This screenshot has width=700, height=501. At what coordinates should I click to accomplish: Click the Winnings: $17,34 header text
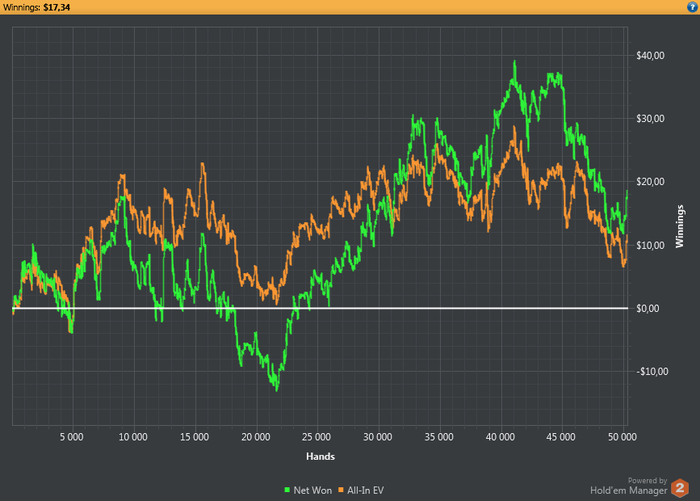[x=37, y=8]
